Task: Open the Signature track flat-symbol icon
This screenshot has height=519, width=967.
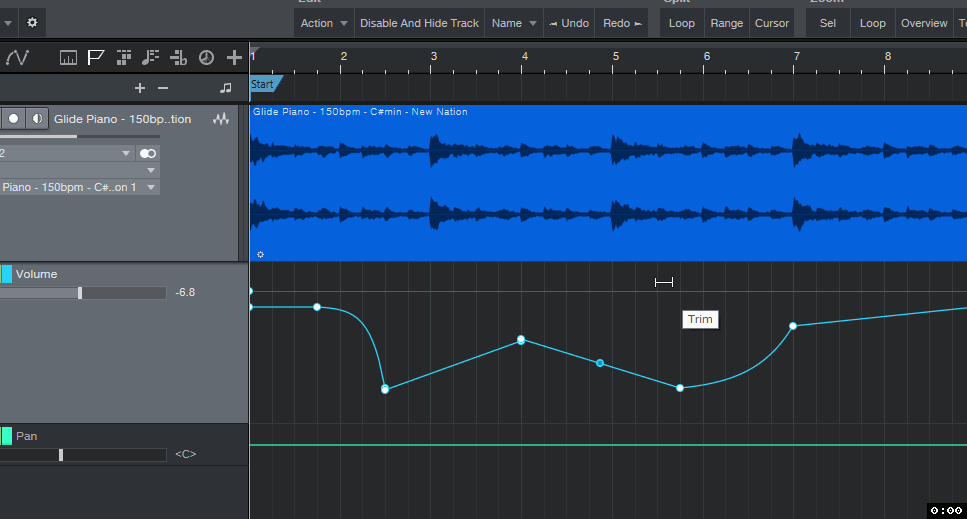Action: click(x=178, y=58)
